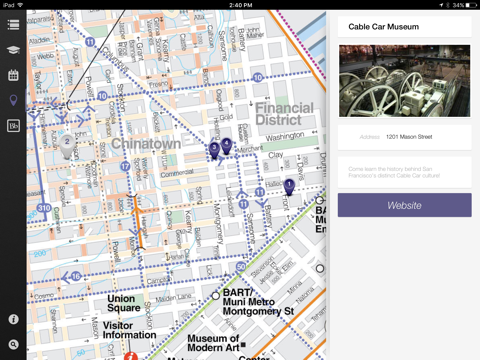Open the search magnifier icon
The image size is (480, 360).
coord(13,344)
